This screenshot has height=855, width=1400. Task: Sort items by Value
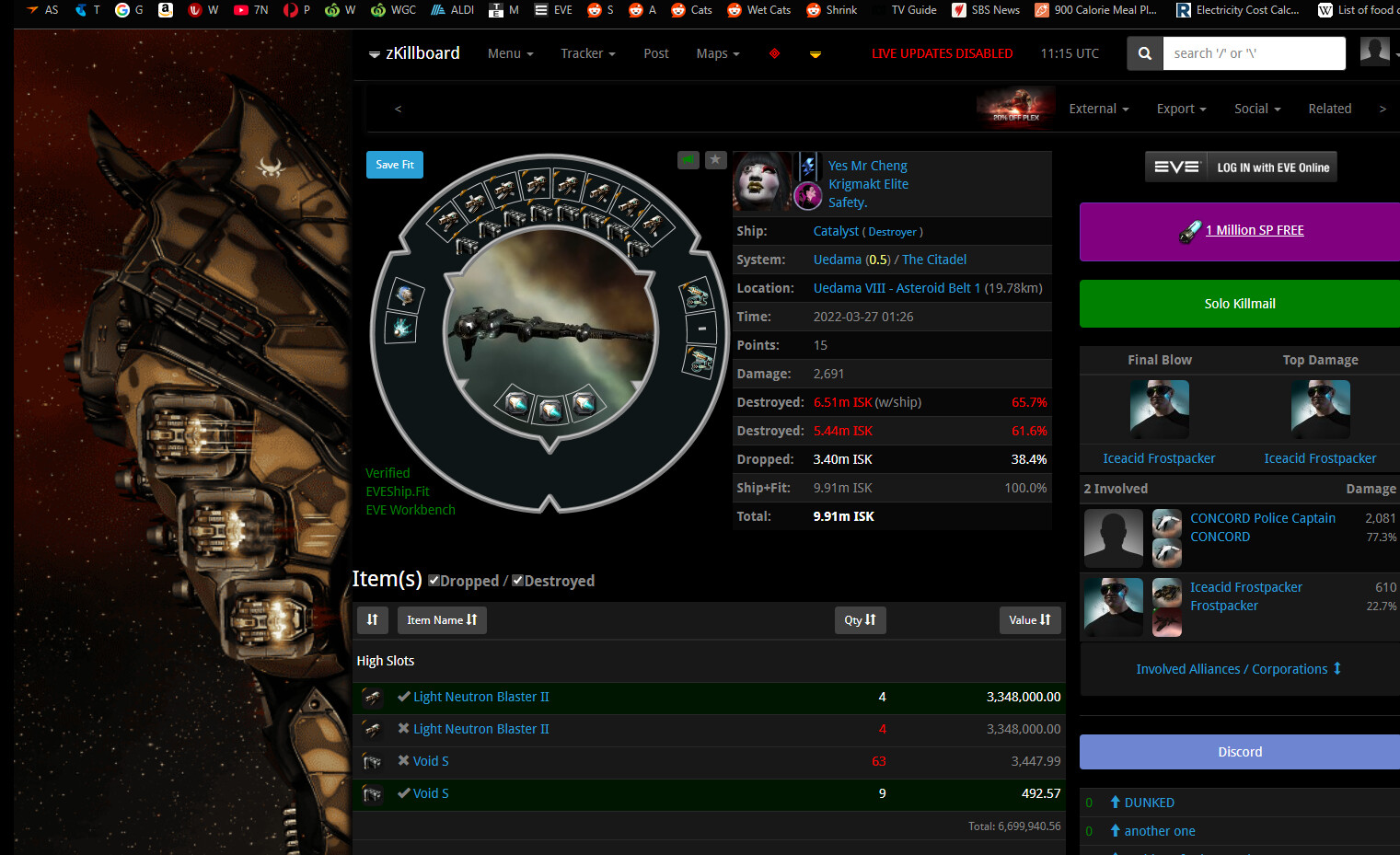tap(1030, 619)
